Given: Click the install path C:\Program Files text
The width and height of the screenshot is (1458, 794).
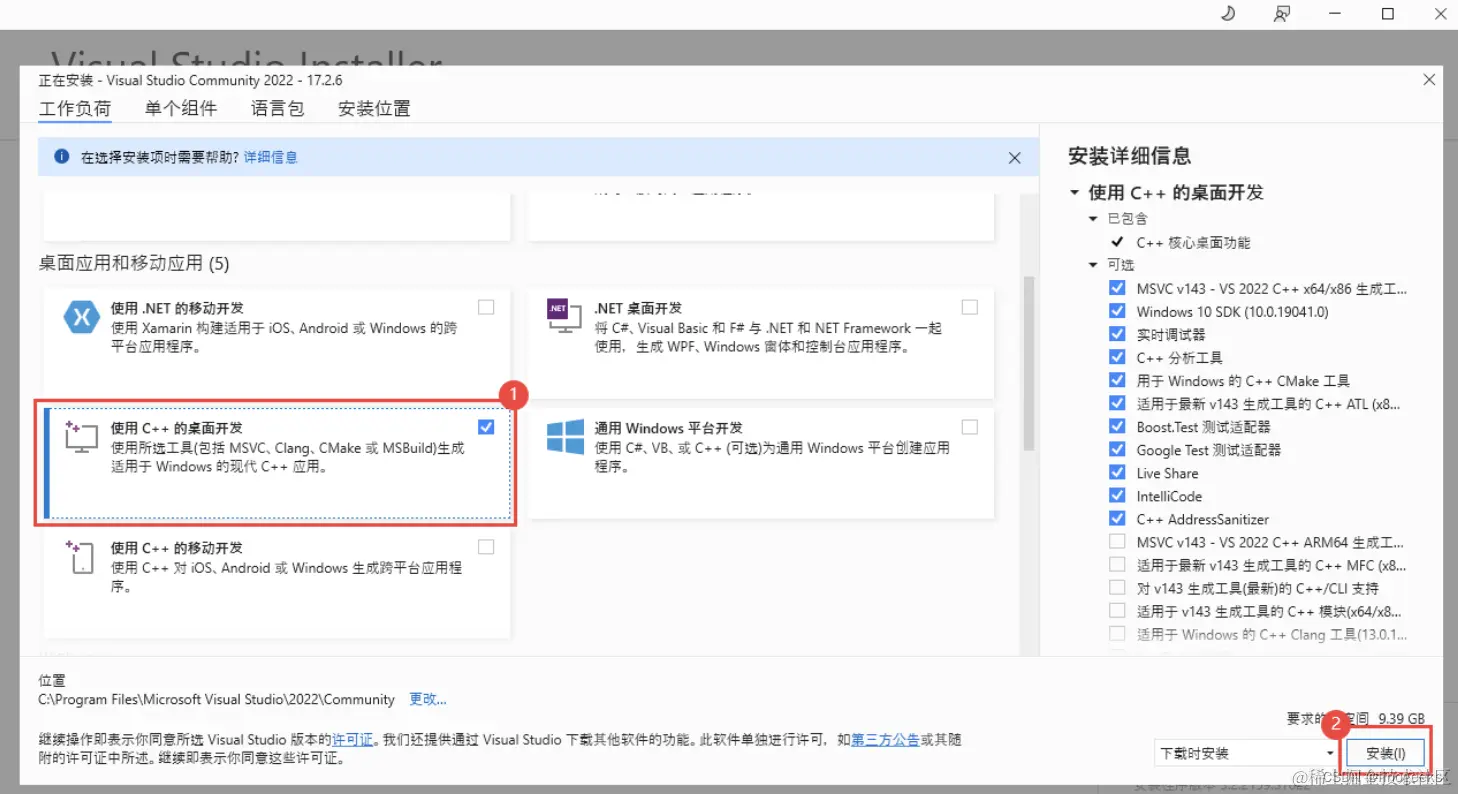Looking at the screenshot, I should click(216, 699).
